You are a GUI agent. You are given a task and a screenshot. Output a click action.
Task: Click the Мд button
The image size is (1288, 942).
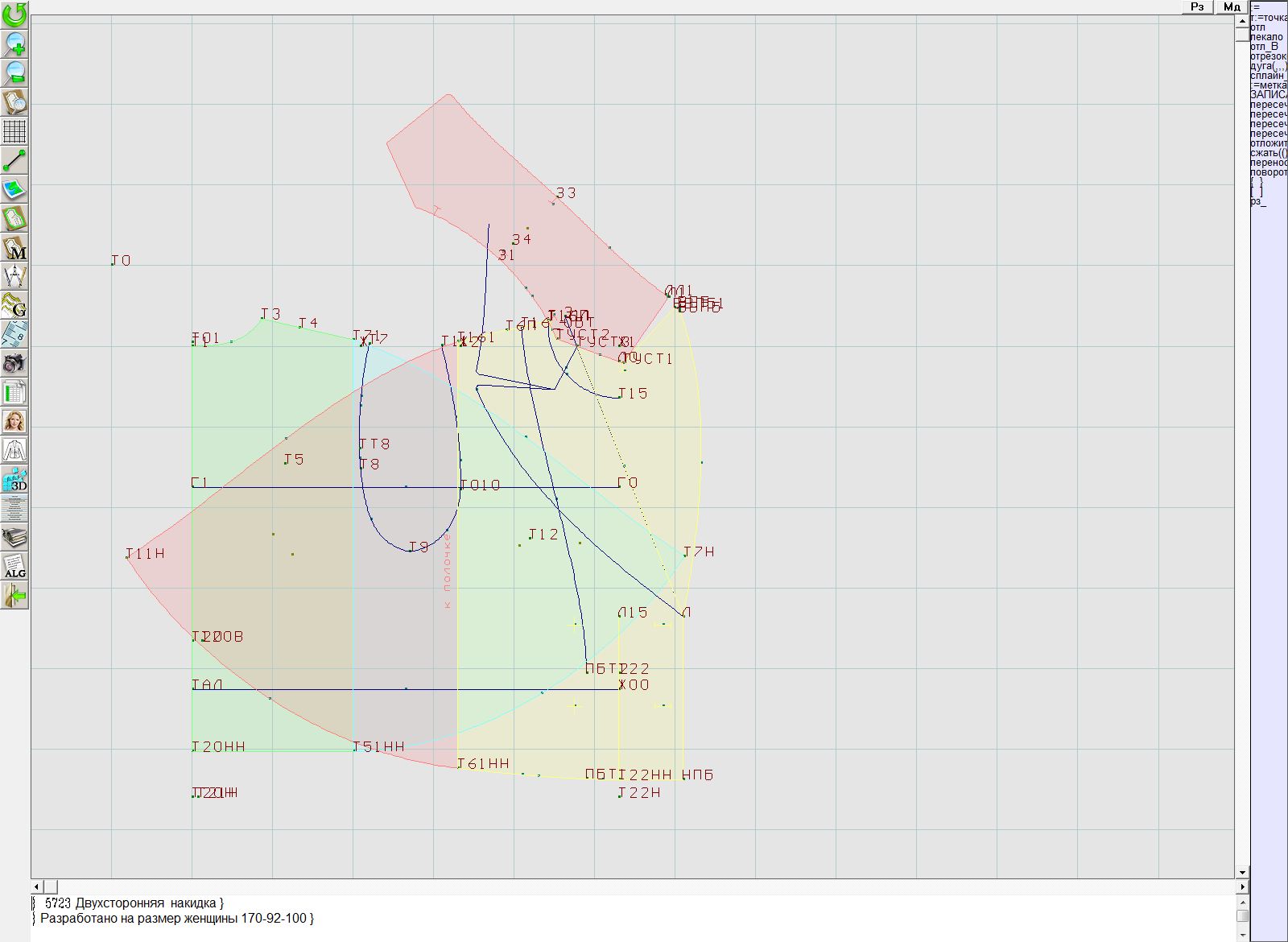click(1232, 6)
